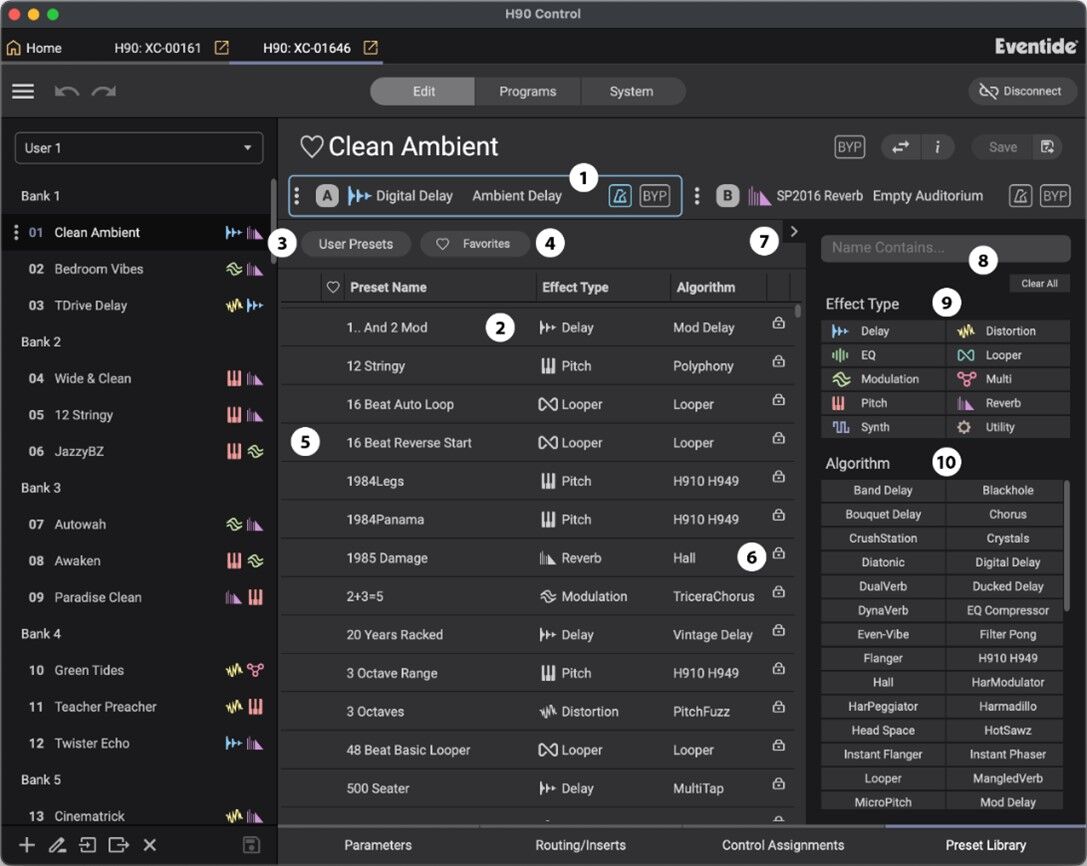Open program info icon
Image resolution: width=1087 pixels, height=866 pixels.
(937, 147)
